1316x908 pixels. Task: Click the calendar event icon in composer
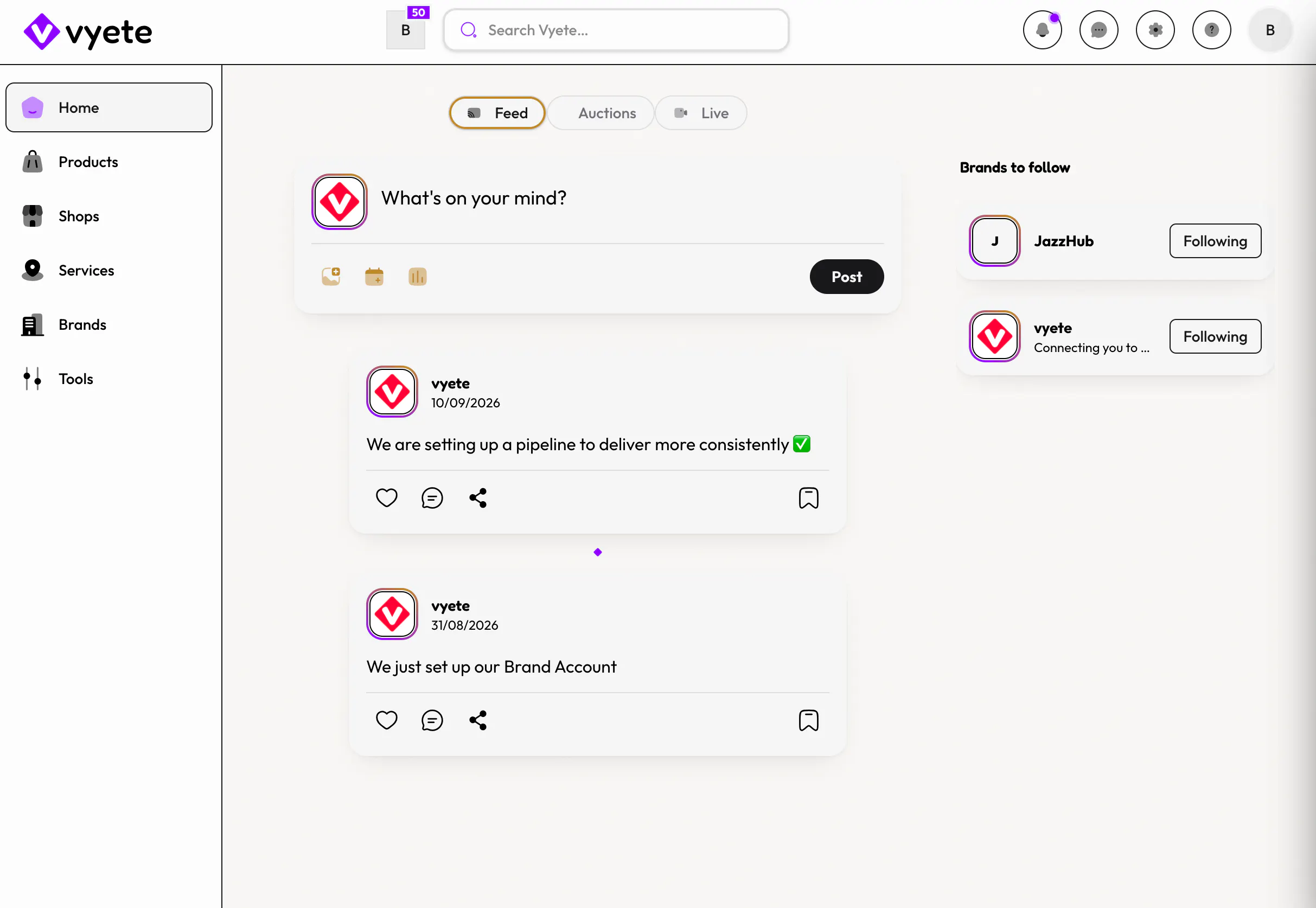tap(374, 277)
